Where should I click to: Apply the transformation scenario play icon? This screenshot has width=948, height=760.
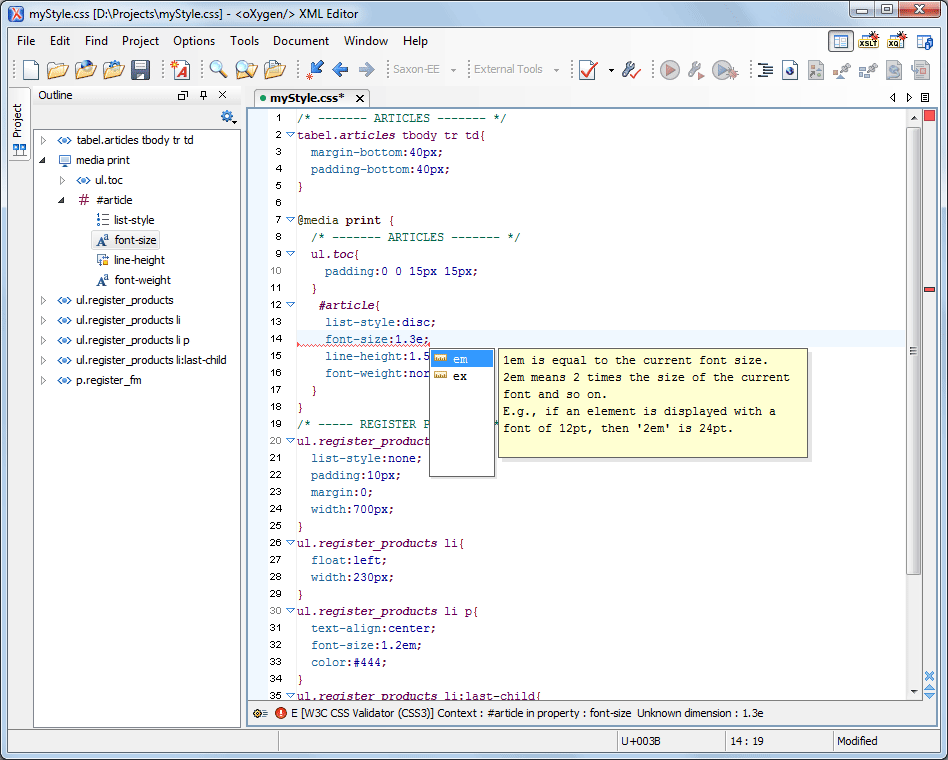pyautogui.click(x=669, y=70)
